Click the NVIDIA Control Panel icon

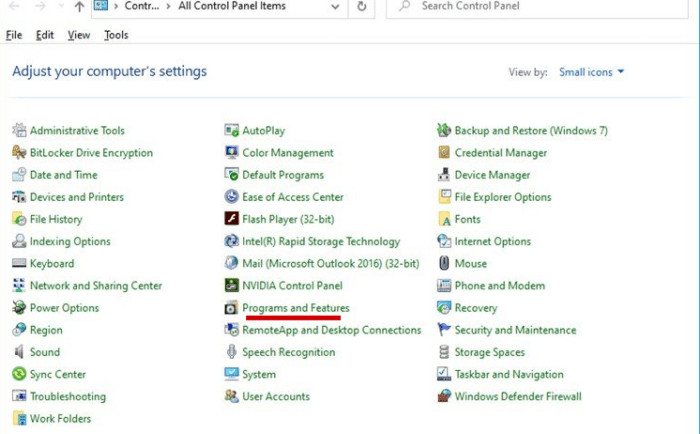(232, 285)
